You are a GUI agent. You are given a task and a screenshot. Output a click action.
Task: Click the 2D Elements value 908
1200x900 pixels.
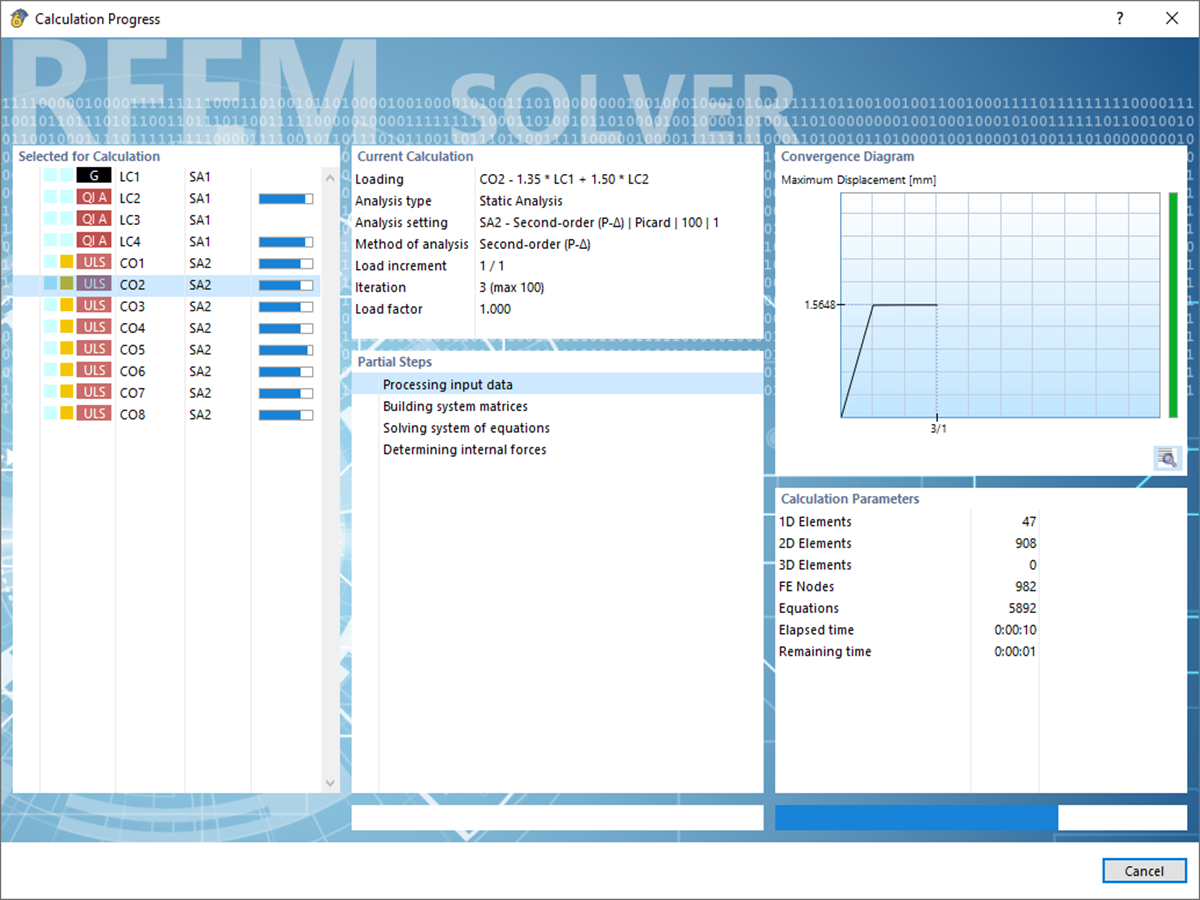(1025, 543)
